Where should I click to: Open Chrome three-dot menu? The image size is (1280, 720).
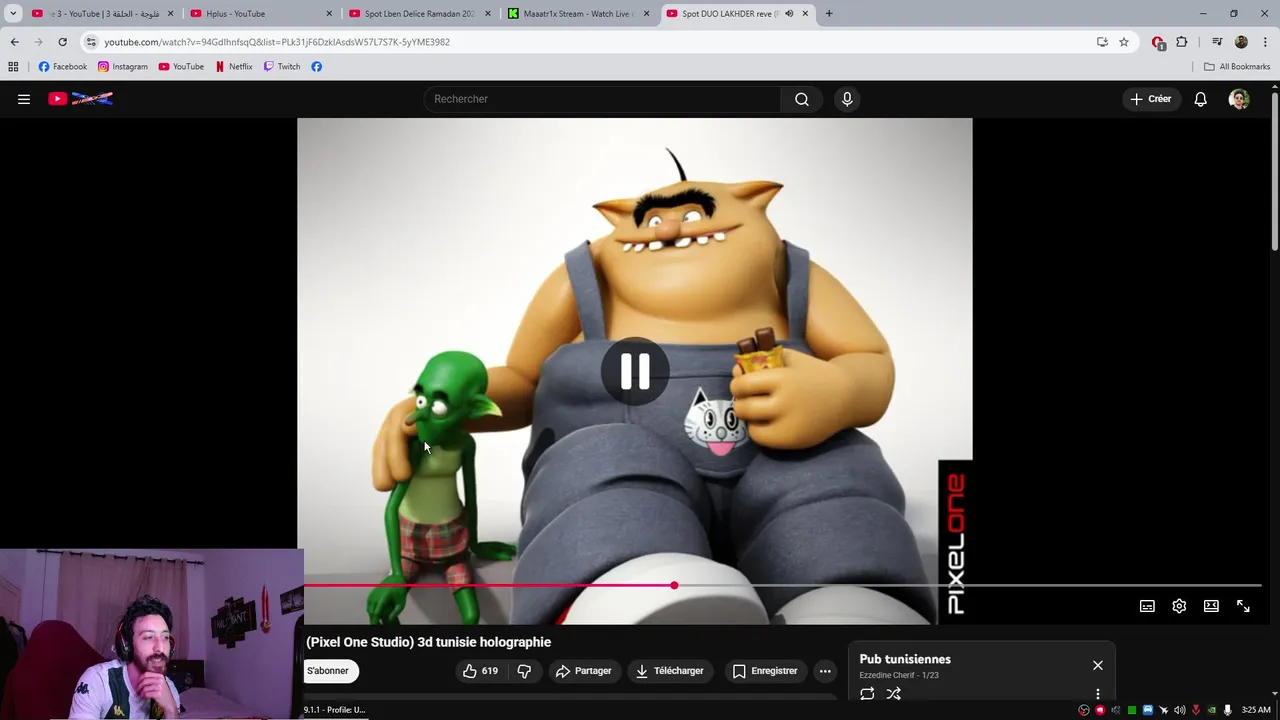tap(1265, 42)
